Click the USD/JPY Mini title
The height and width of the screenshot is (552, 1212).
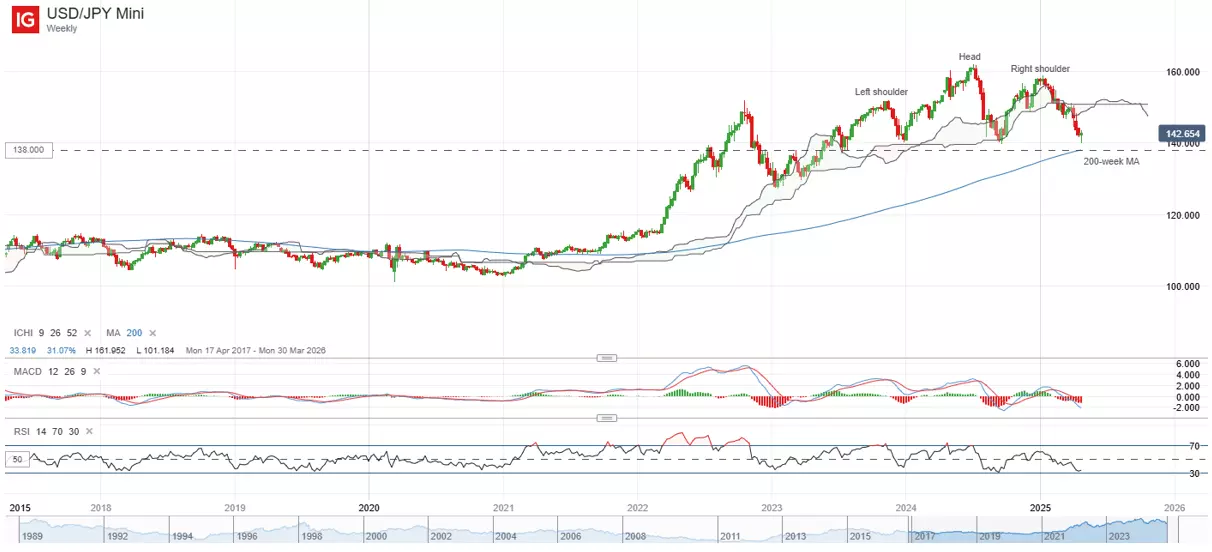click(x=95, y=14)
